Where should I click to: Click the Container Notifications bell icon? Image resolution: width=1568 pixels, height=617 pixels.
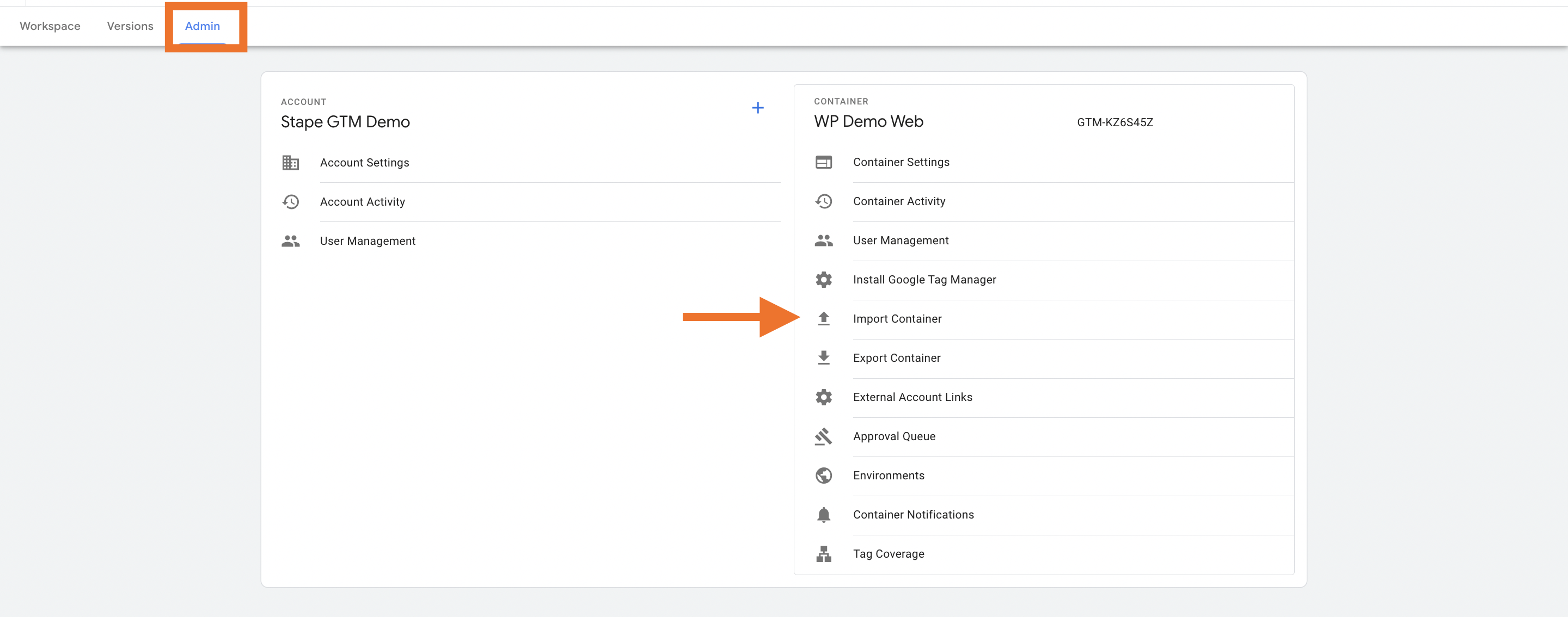(x=824, y=515)
